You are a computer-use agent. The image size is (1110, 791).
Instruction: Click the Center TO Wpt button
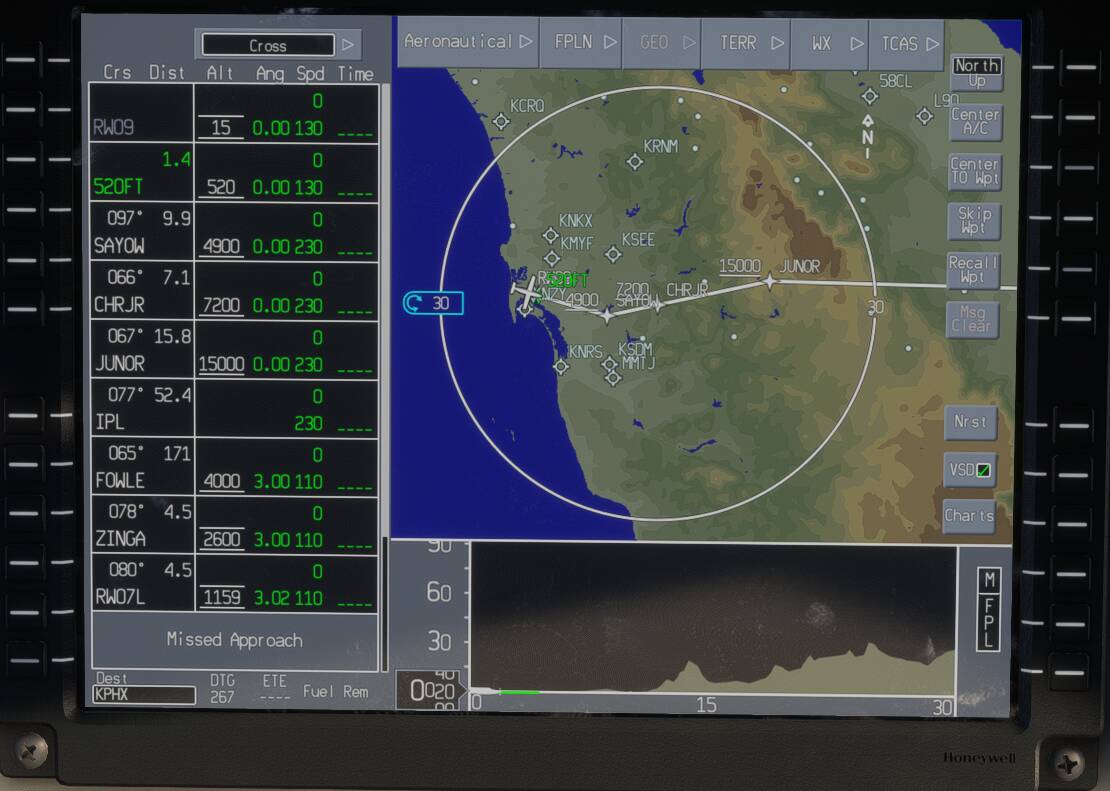[975, 171]
